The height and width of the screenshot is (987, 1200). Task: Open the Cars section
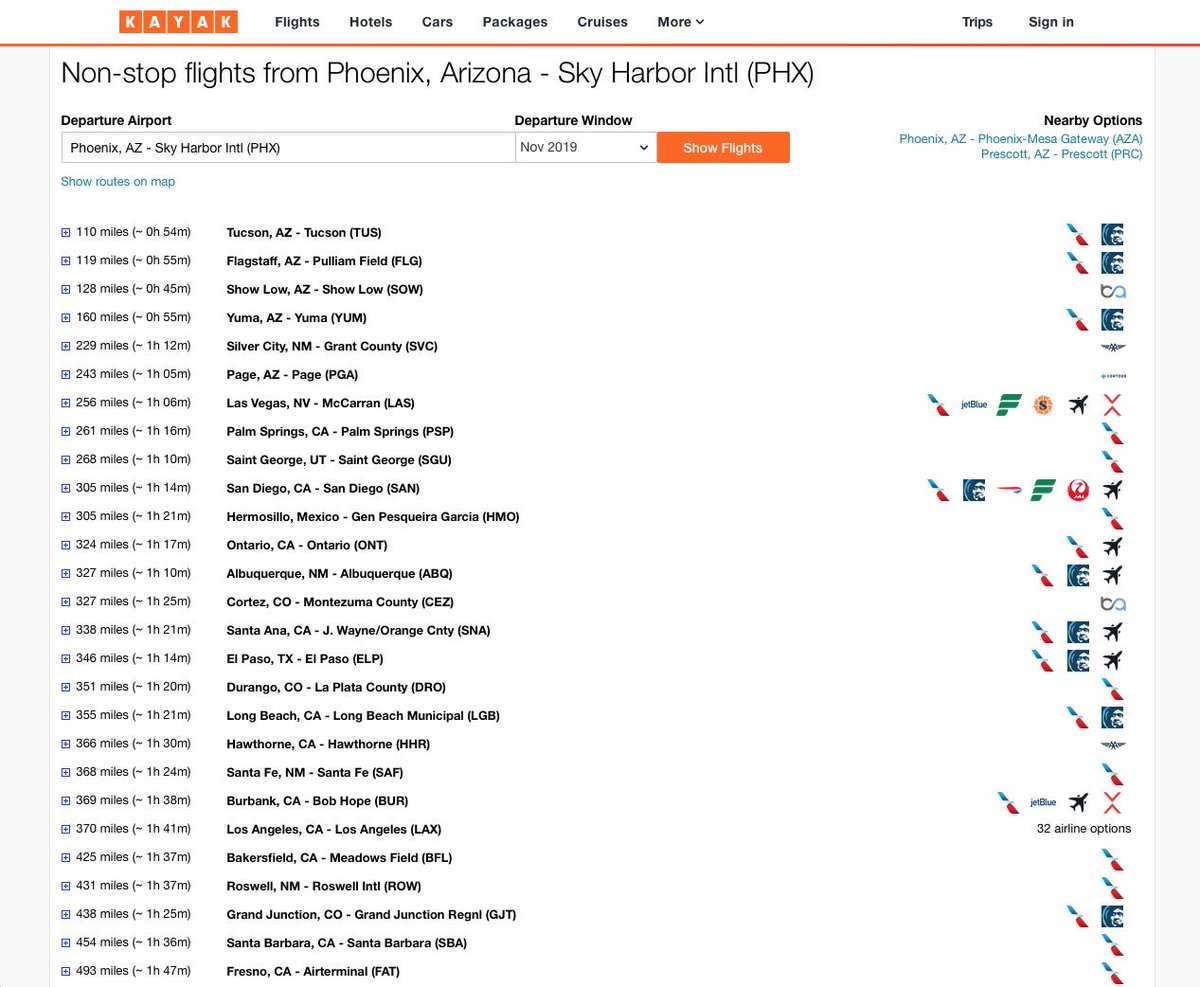point(437,22)
